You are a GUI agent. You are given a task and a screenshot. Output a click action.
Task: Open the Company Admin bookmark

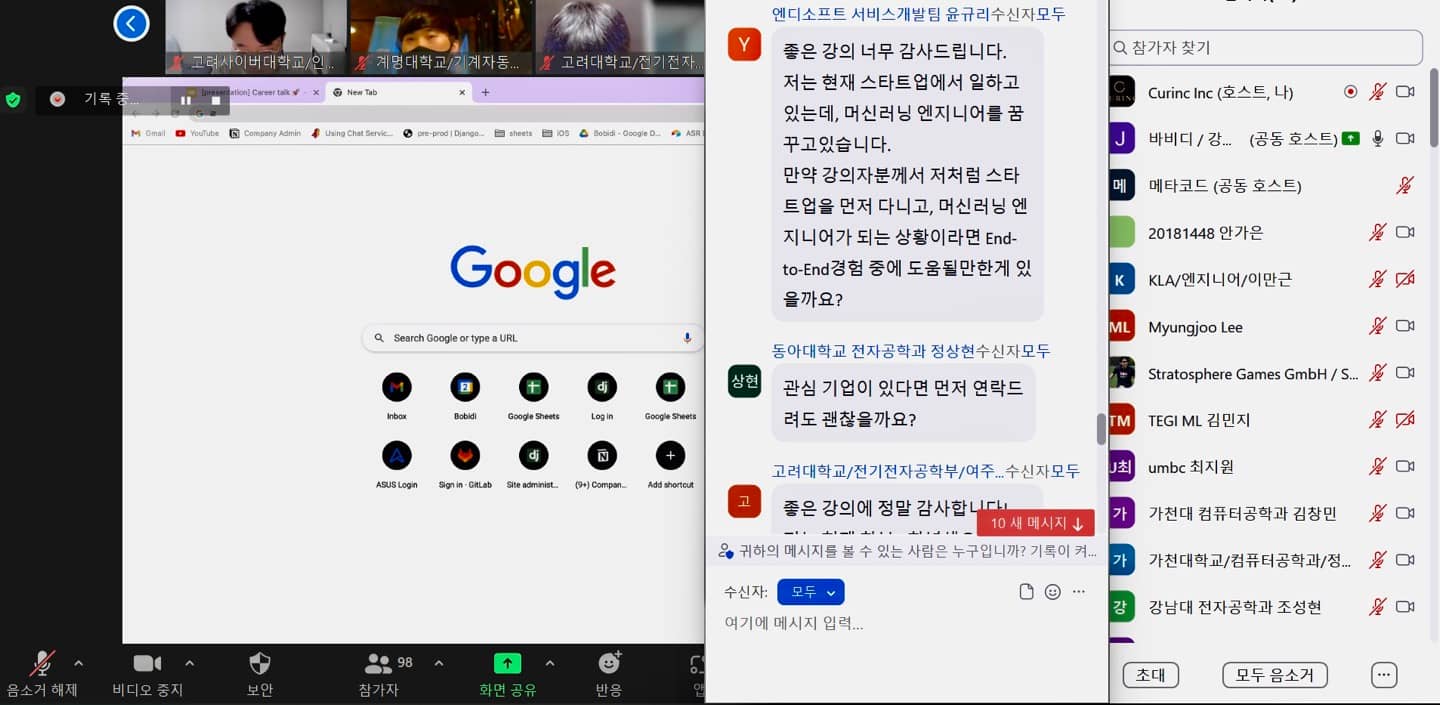coord(265,133)
